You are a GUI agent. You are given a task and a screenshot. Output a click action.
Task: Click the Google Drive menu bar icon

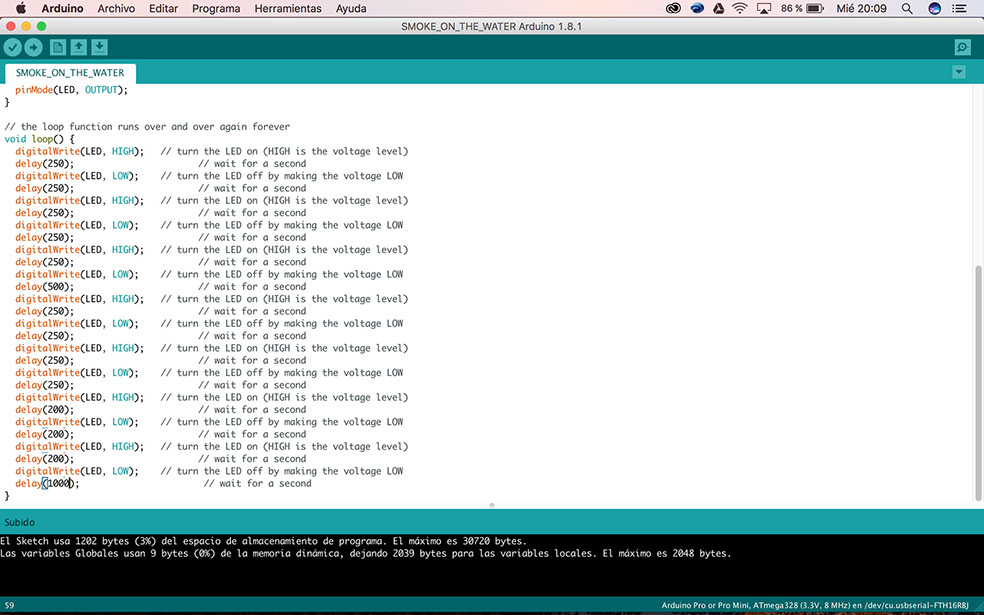(719, 8)
